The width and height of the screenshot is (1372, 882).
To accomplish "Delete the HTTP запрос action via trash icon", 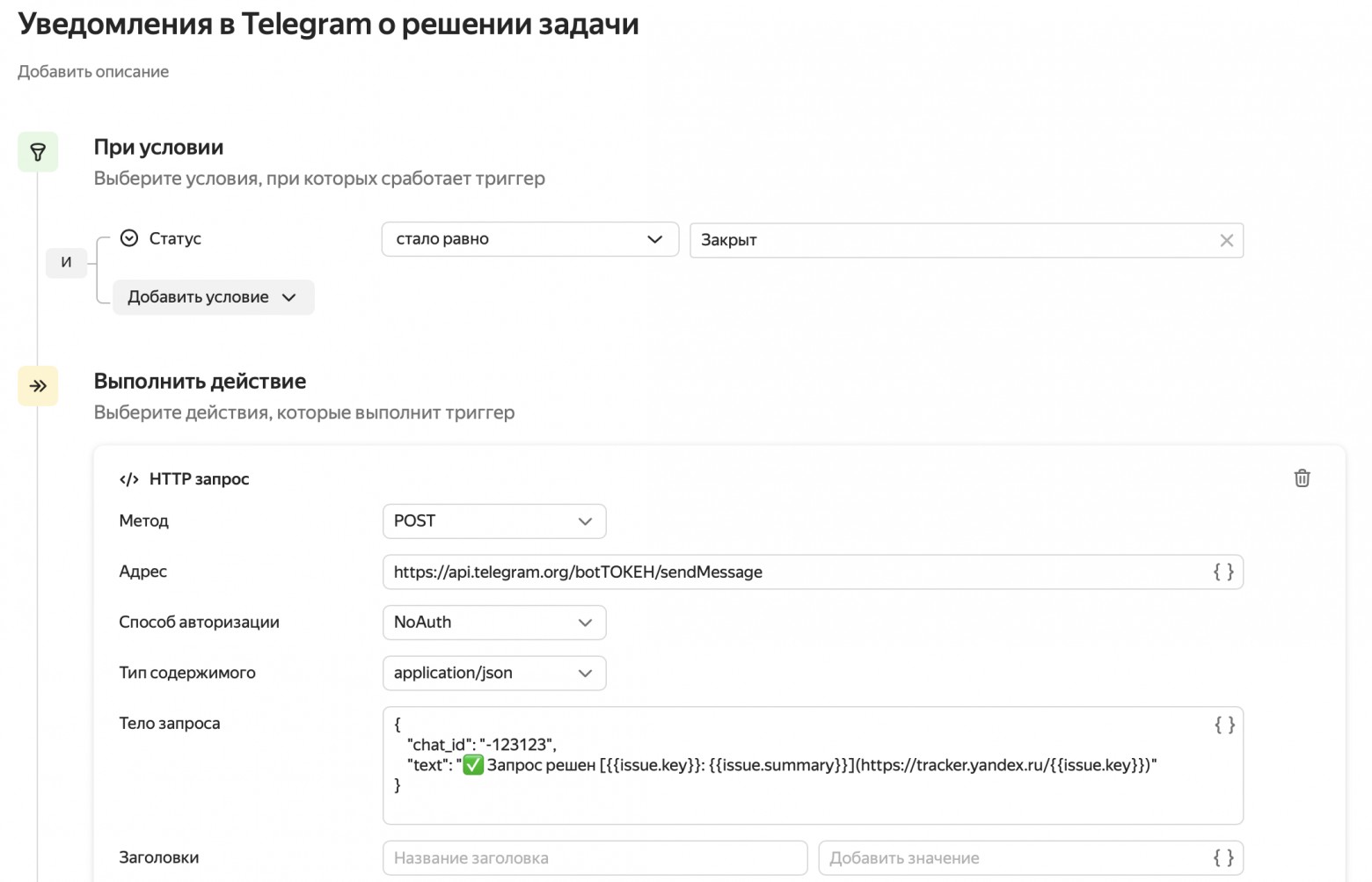I will pos(1303,477).
